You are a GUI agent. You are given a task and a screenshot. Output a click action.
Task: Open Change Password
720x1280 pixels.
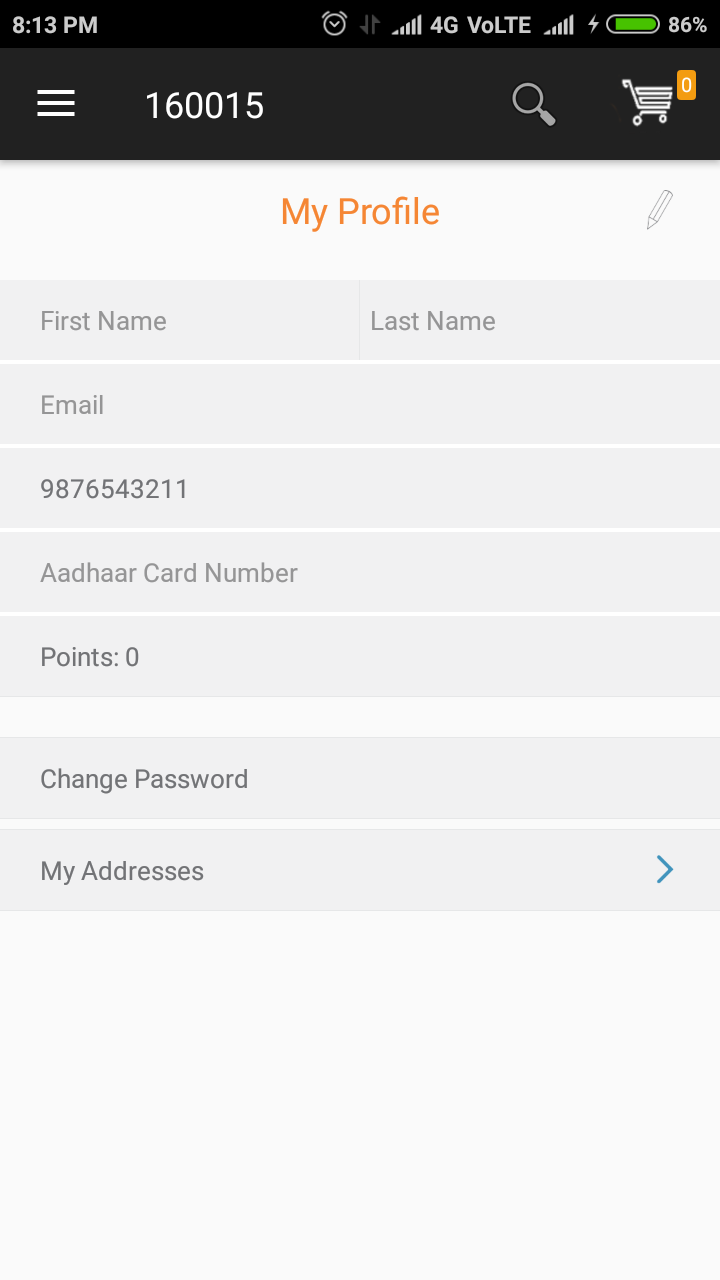360,778
